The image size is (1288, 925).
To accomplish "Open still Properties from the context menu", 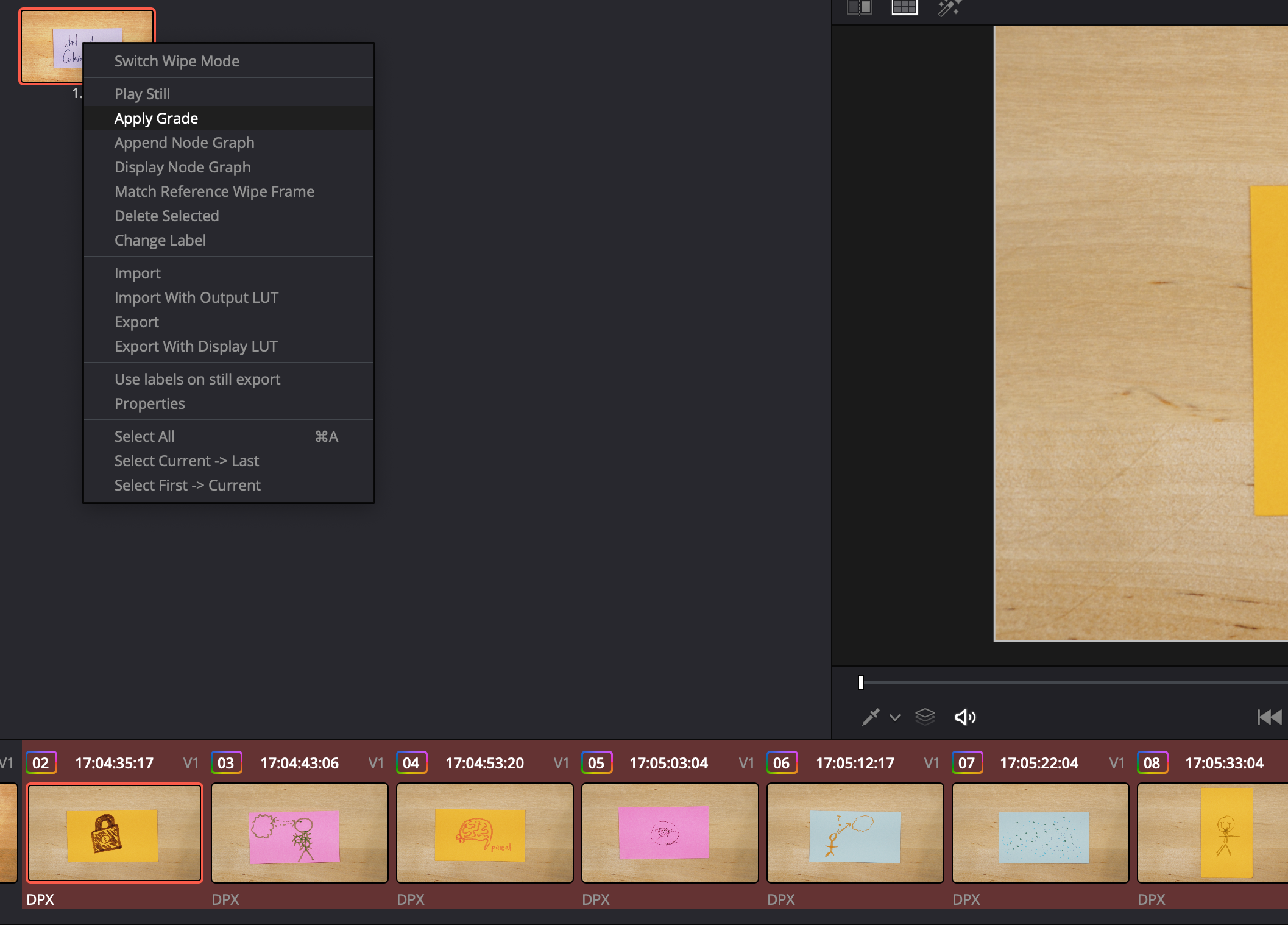I will click(149, 403).
